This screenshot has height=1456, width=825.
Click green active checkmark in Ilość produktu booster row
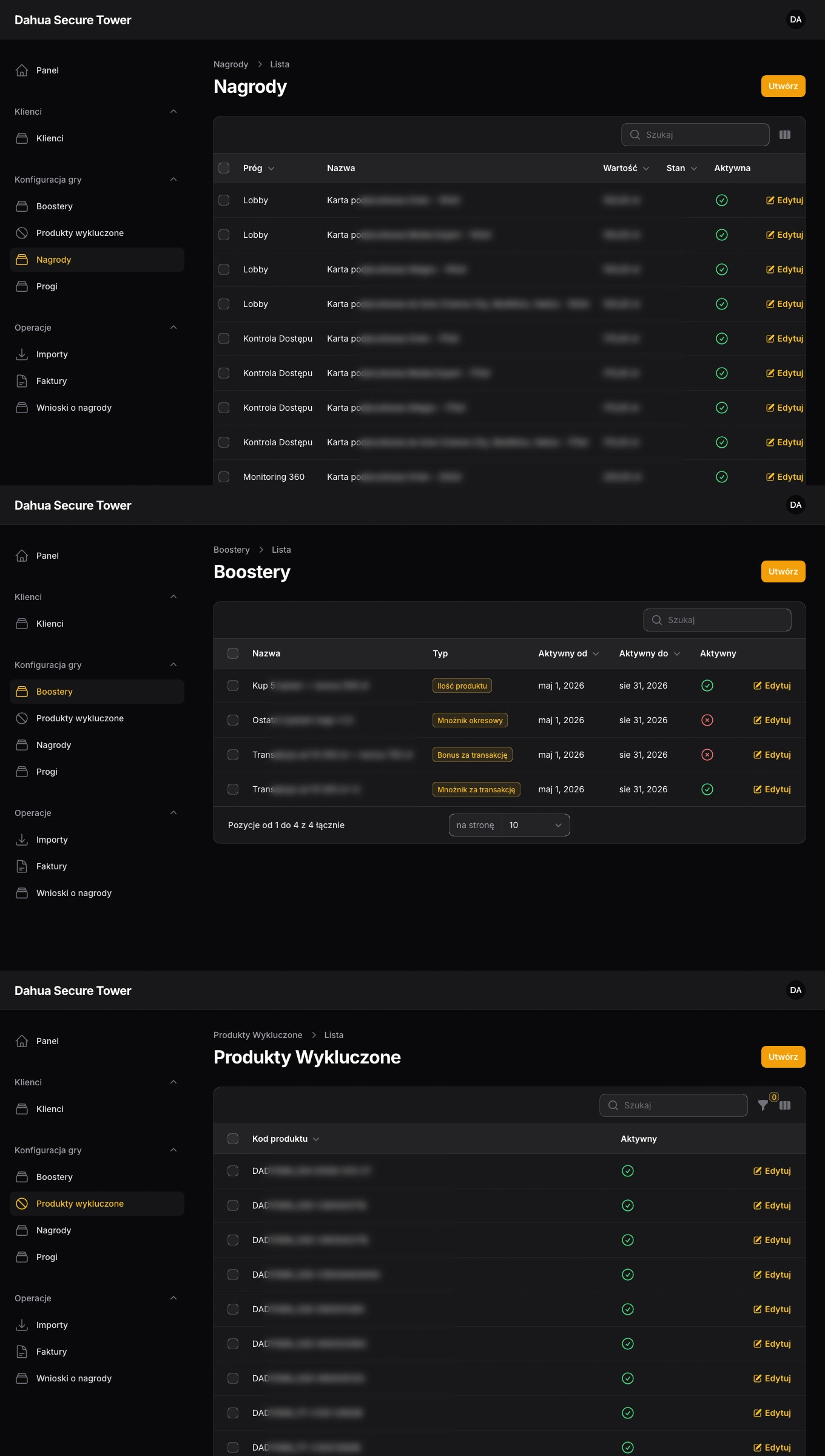pos(707,686)
